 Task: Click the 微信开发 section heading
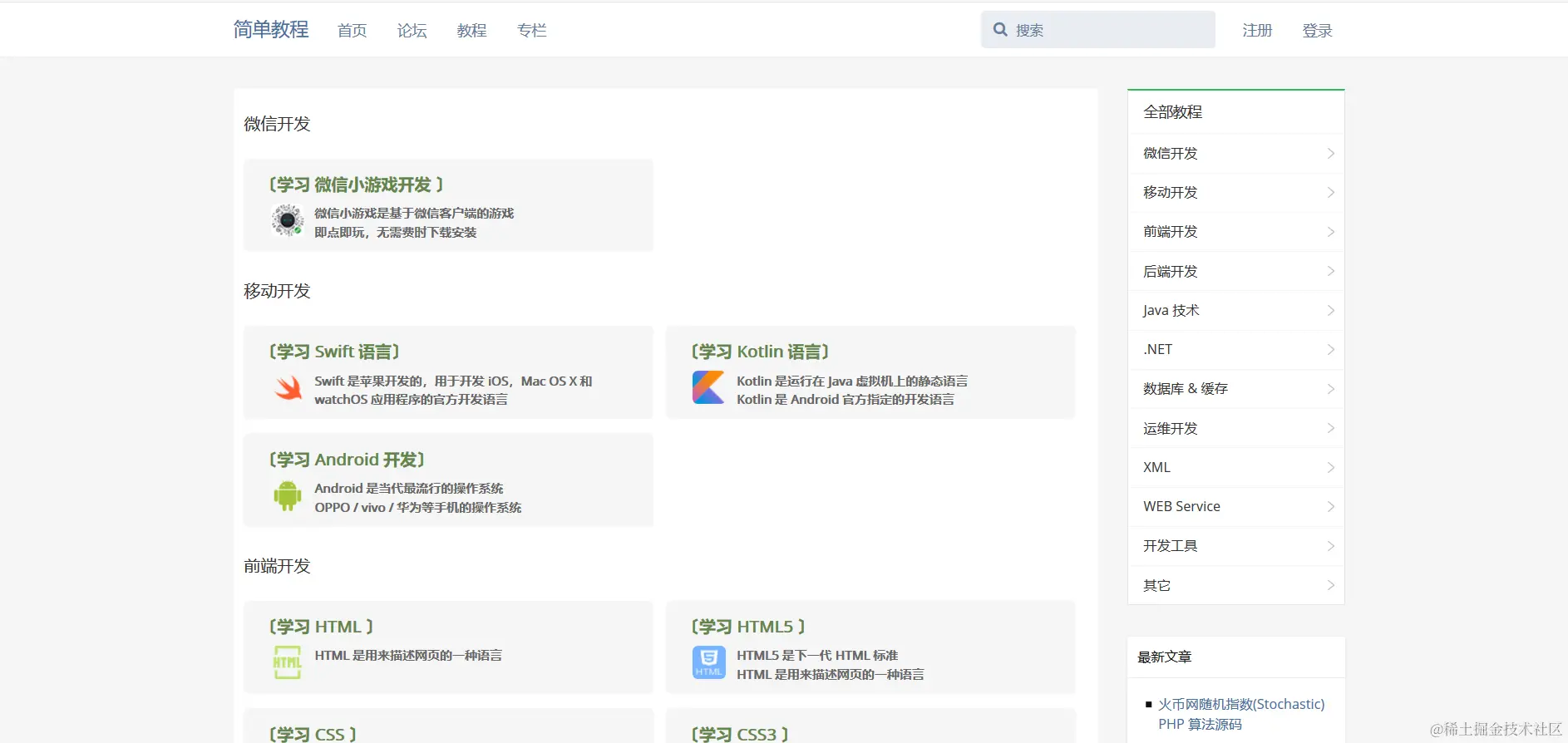coord(277,124)
